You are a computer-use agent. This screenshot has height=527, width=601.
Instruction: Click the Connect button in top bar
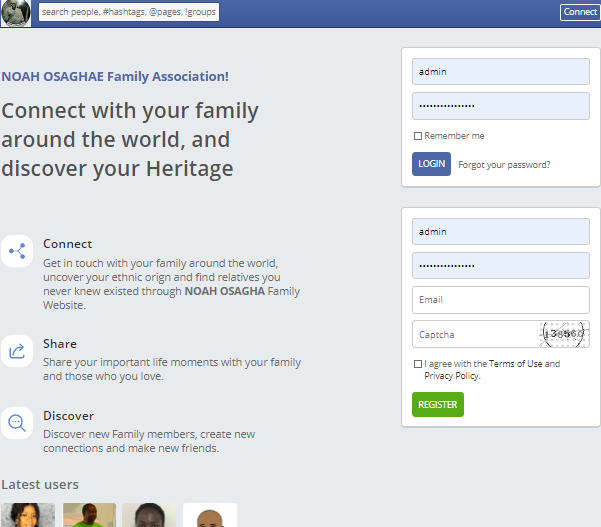coord(580,12)
